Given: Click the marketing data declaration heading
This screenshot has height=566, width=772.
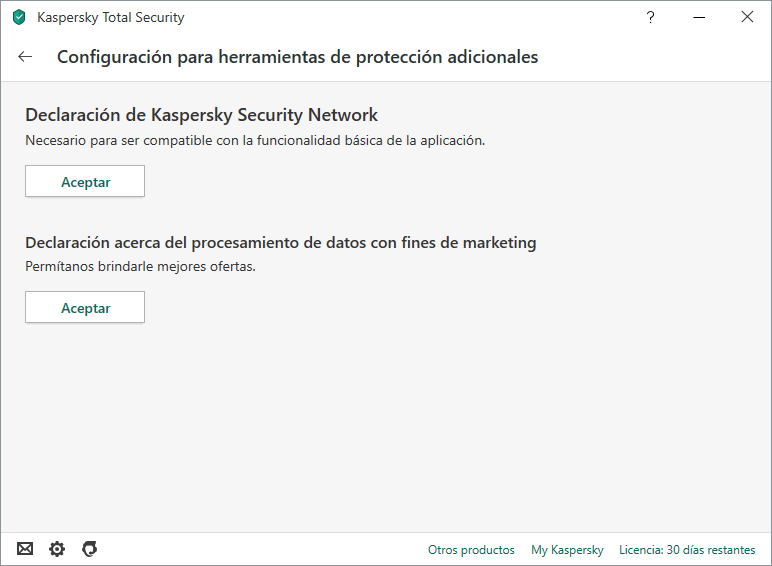Looking at the screenshot, I should (x=280, y=242).
